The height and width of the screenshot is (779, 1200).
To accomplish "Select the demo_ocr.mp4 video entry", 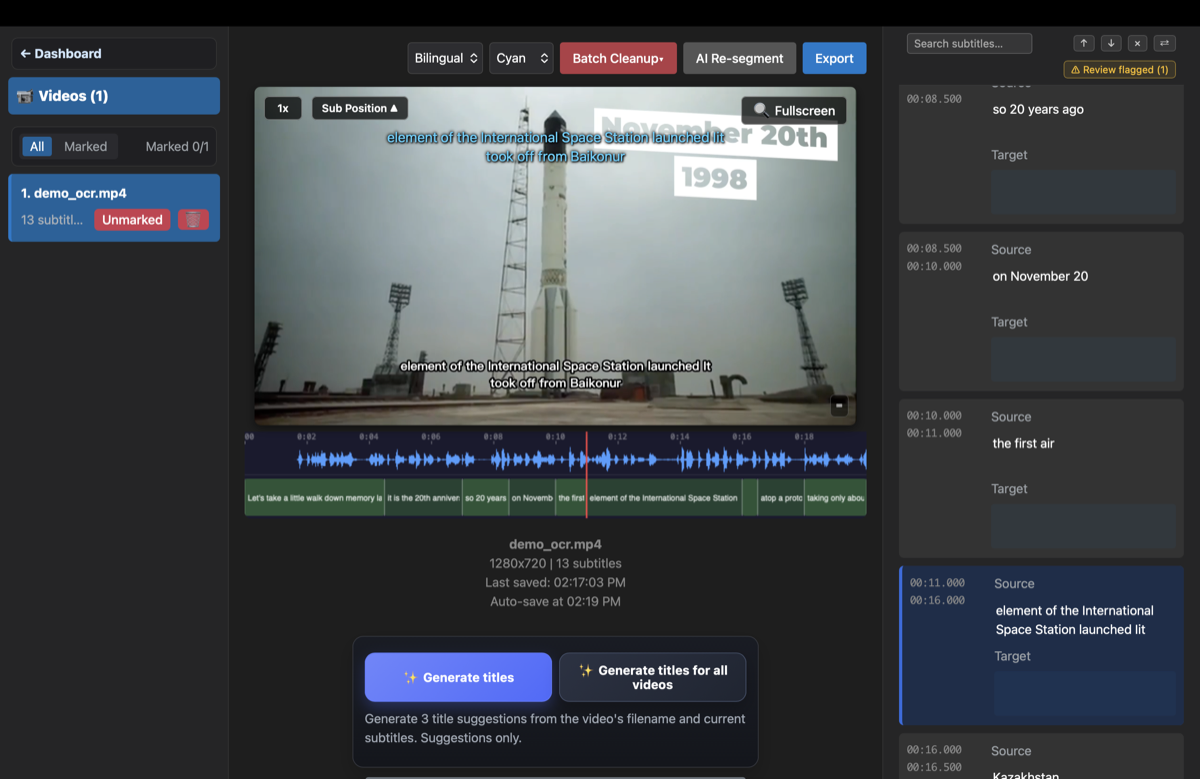I will pyautogui.click(x=114, y=207).
